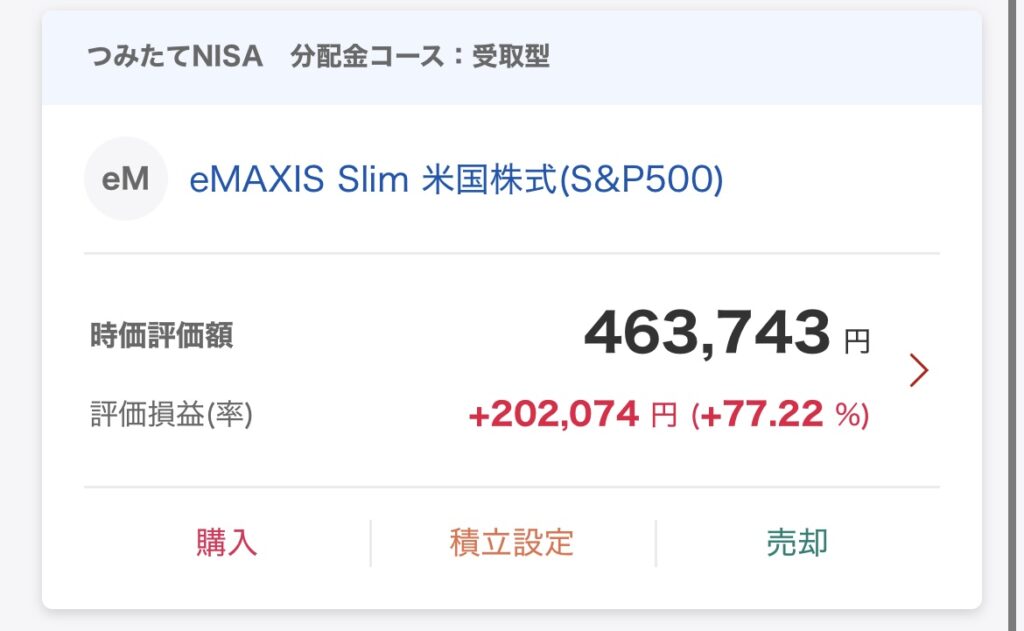Click the divider between 購入 and 積立設定
Image resolution: width=1024 pixels, height=631 pixels.
(x=370, y=543)
